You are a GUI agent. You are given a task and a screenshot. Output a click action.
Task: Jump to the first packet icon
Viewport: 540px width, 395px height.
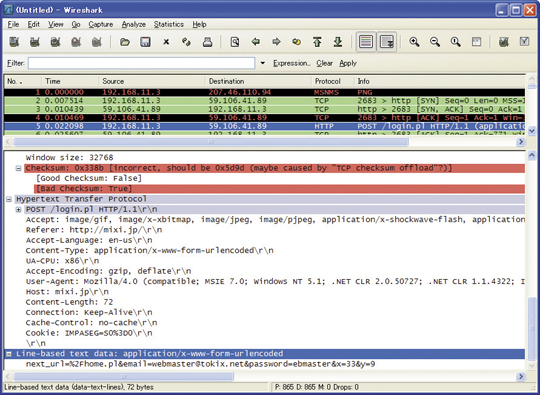(x=317, y=42)
